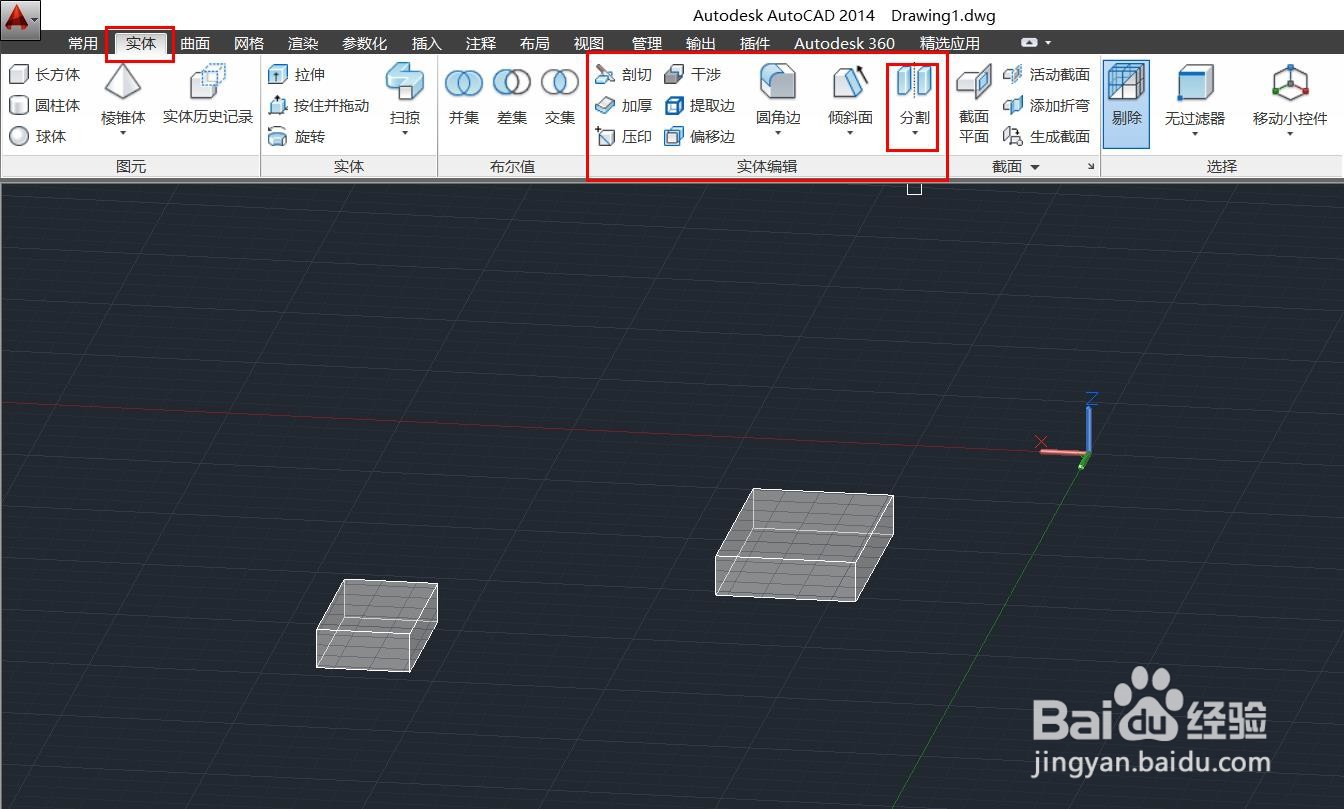Expand the 倾斜面 dropdown arrow

(850, 133)
